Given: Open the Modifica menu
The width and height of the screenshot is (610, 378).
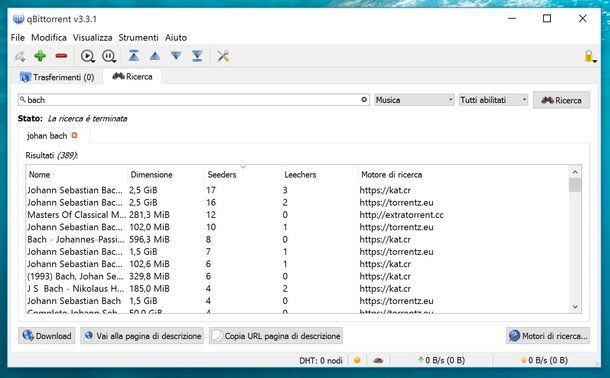Looking at the screenshot, I should [49, 38].
